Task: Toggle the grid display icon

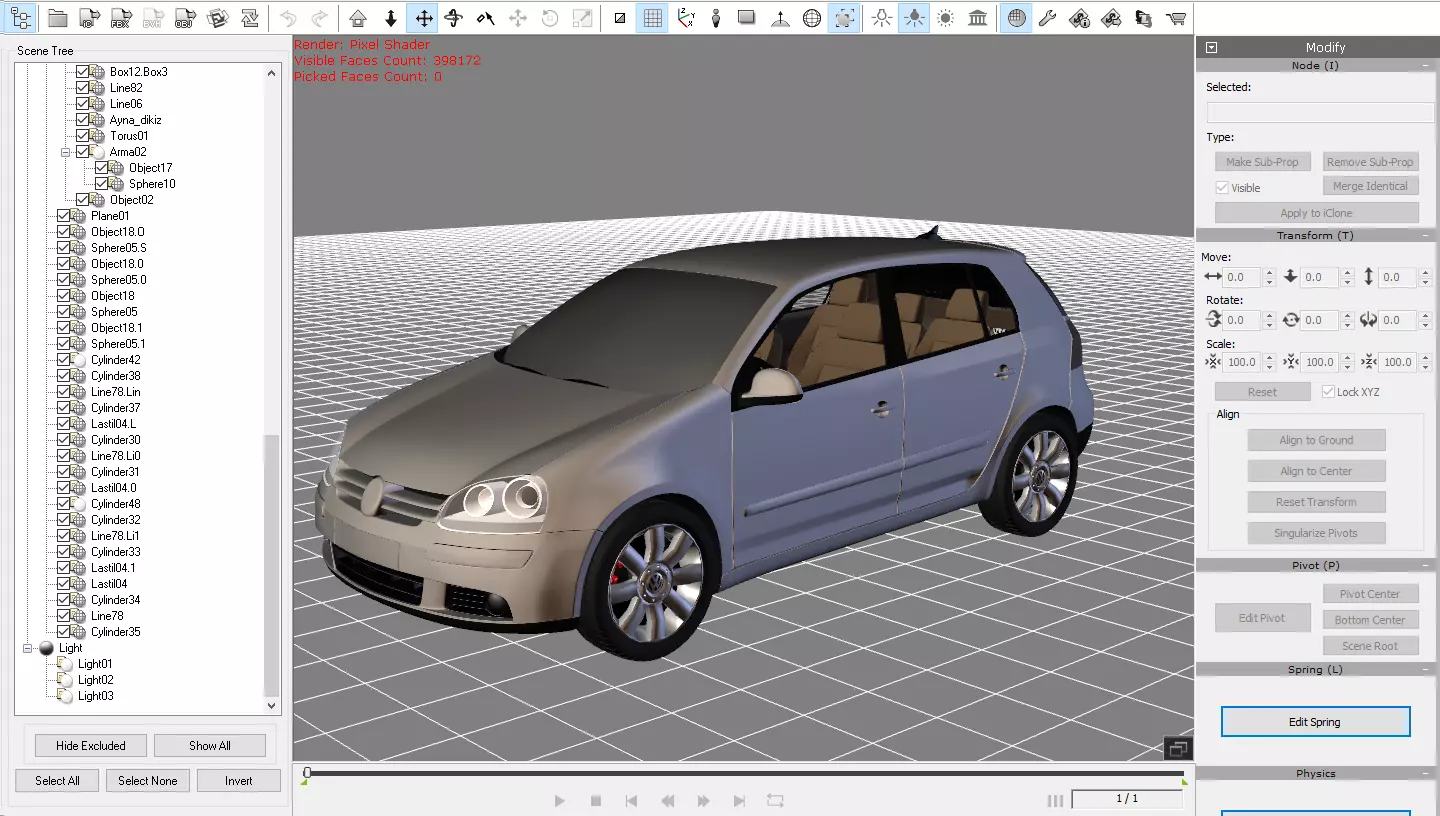Action: point(652,18)
